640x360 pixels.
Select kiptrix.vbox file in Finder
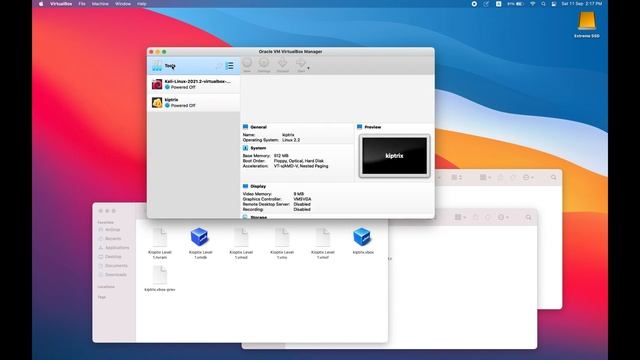pyautogui.click(x=363, y=241)
